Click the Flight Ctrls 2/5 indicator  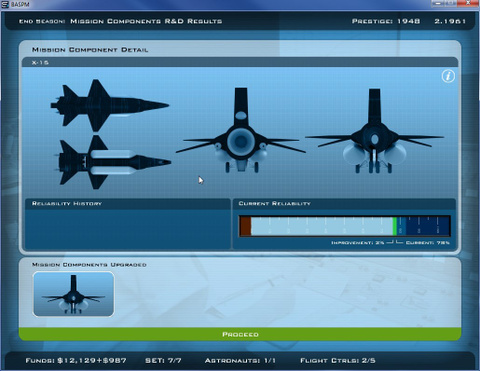(338, 360)
